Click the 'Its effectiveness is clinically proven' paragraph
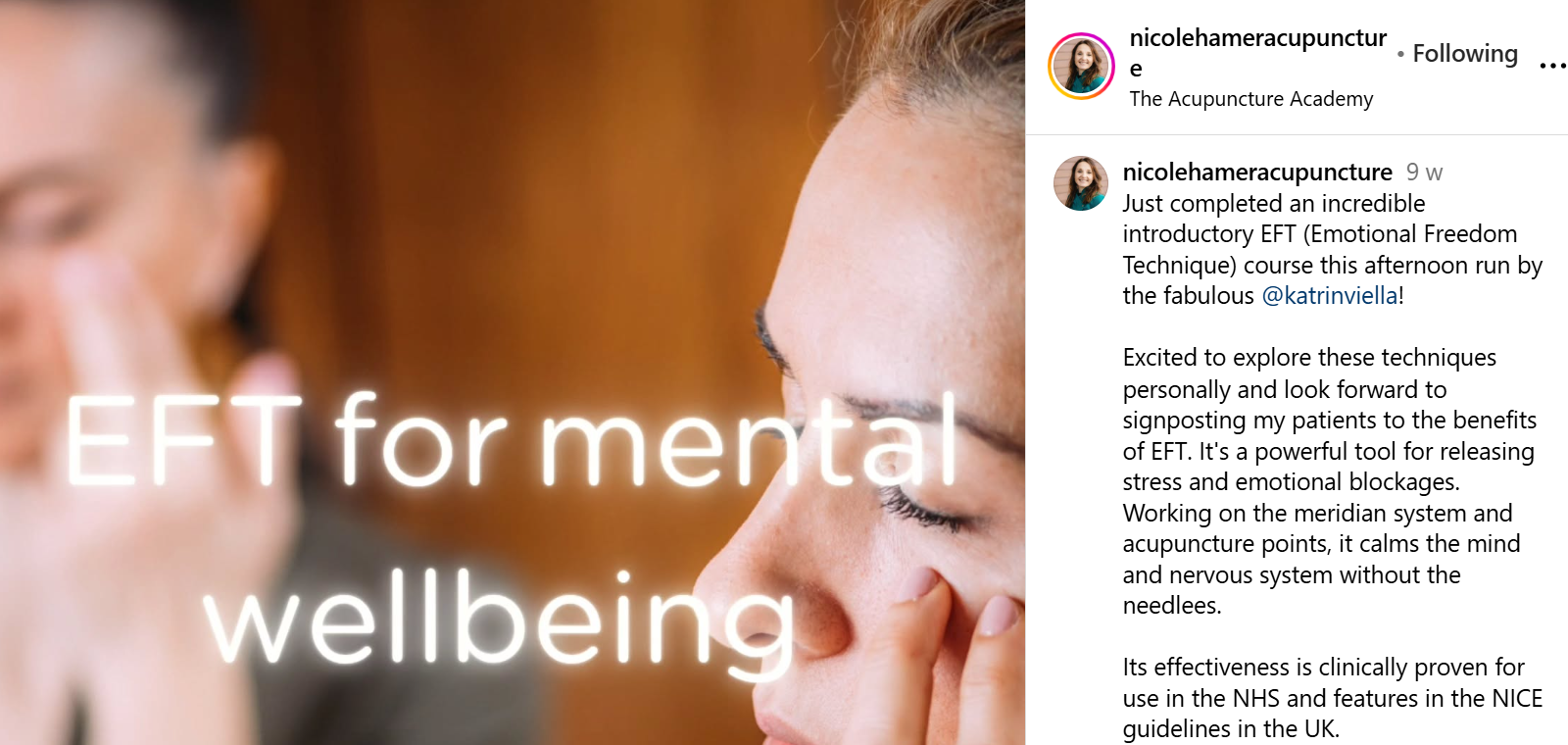This screenshot has width=1568, height=745. [x=1333, y=698]
